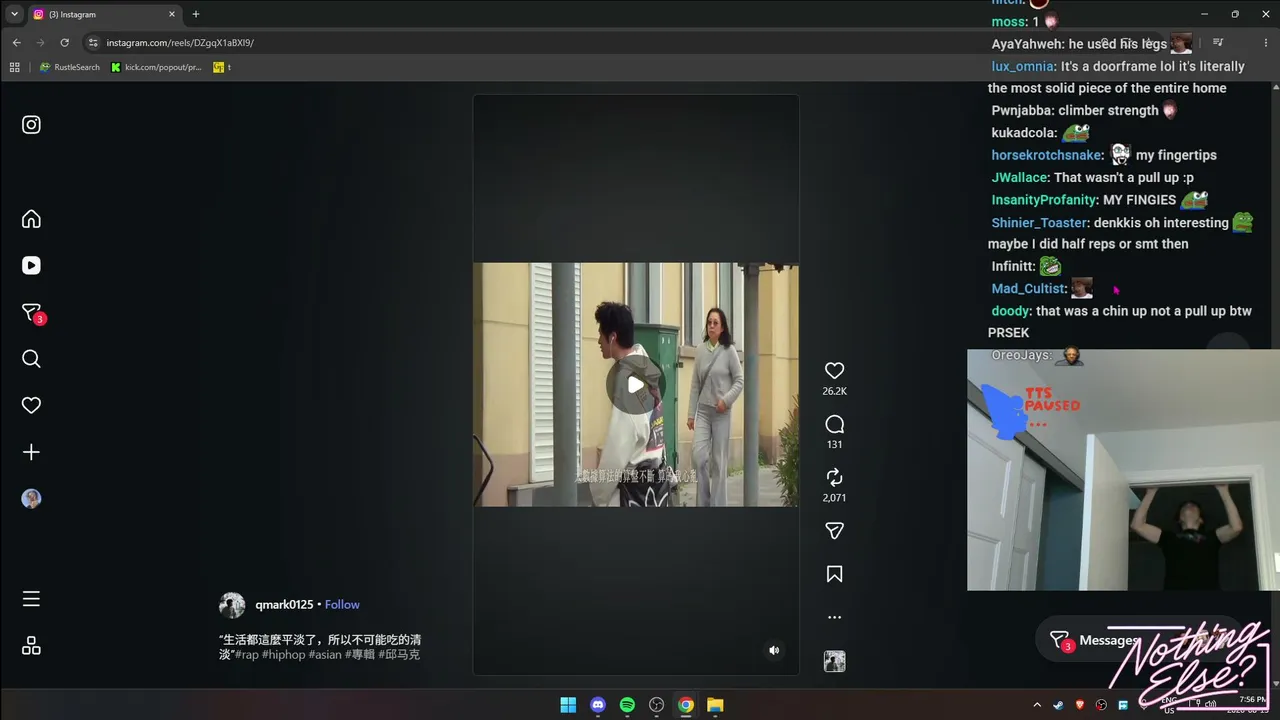The image size is (1280, 720).
Task: Open the Reels icon in the sidebar
Action: tap(31, 265)
